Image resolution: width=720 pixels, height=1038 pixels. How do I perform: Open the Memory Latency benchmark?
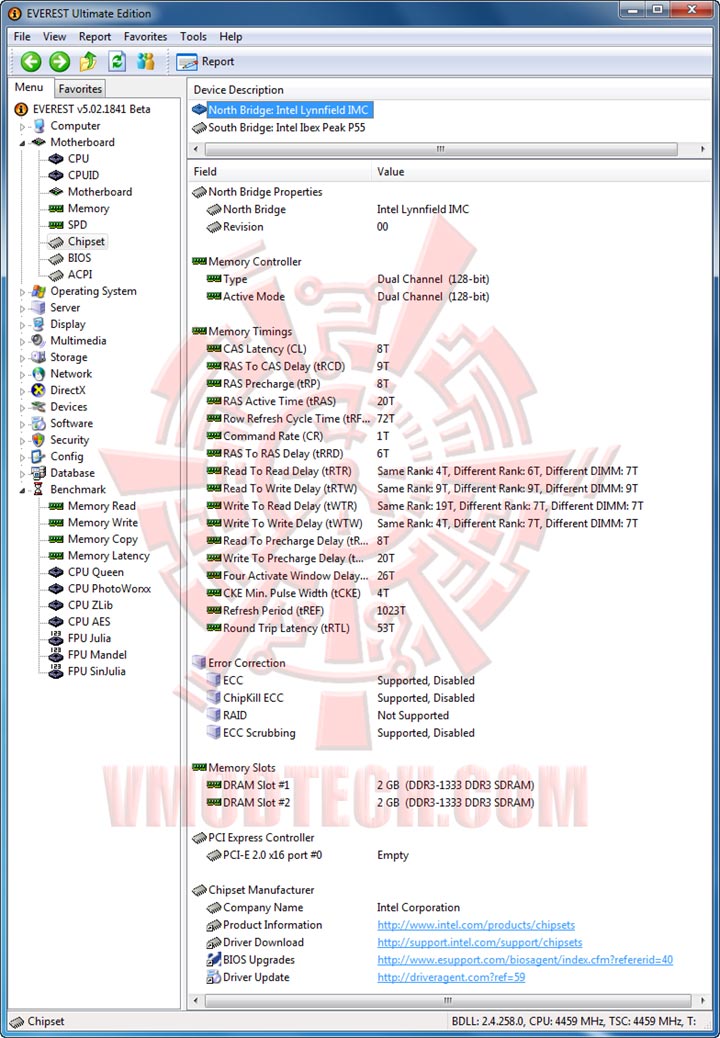pyautogui.click(x=109, y=556)
